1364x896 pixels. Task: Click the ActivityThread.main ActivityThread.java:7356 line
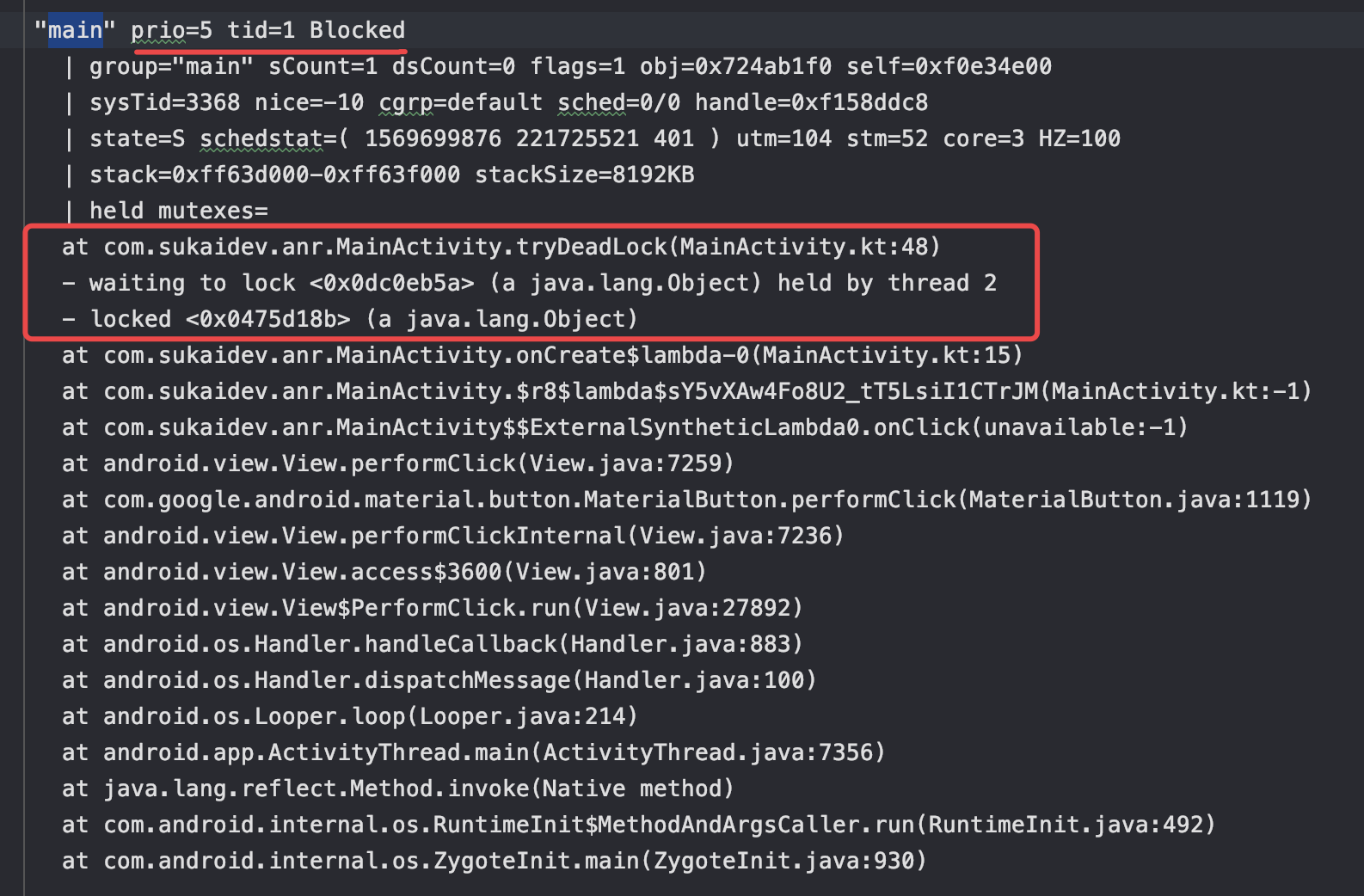pyautogui.click(x=474, y=752)
